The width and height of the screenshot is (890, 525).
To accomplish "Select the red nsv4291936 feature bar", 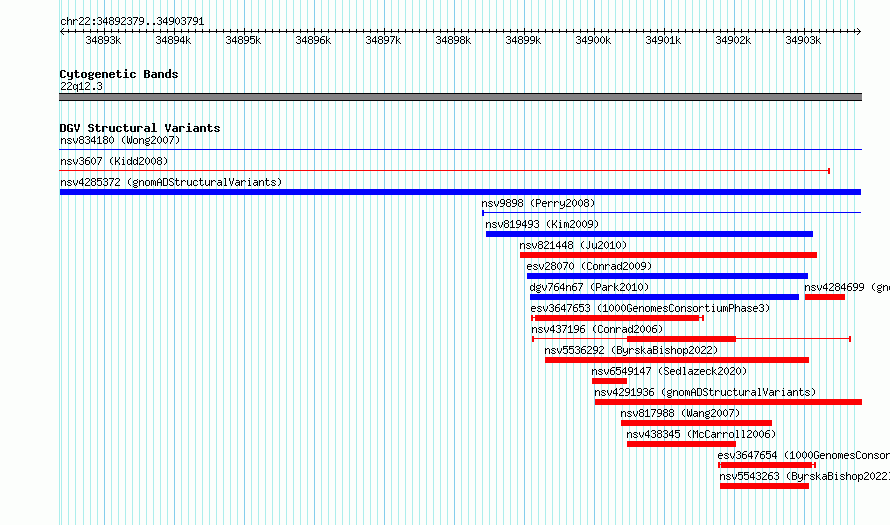I will [728, 402].
